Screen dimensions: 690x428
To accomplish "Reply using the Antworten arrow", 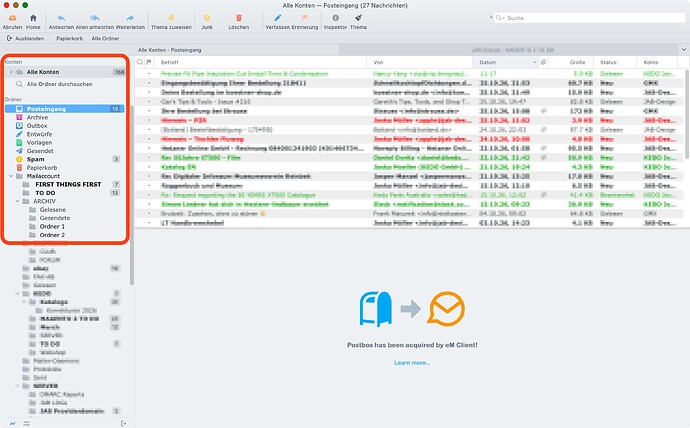I will click(61, 22).
